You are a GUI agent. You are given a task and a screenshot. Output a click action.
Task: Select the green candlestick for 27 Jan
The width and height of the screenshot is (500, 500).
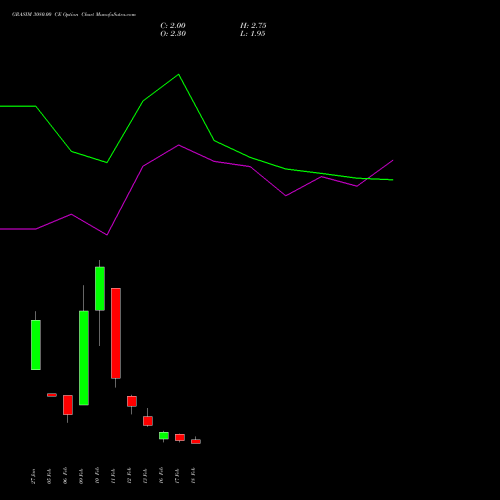[x=36, y=345]
